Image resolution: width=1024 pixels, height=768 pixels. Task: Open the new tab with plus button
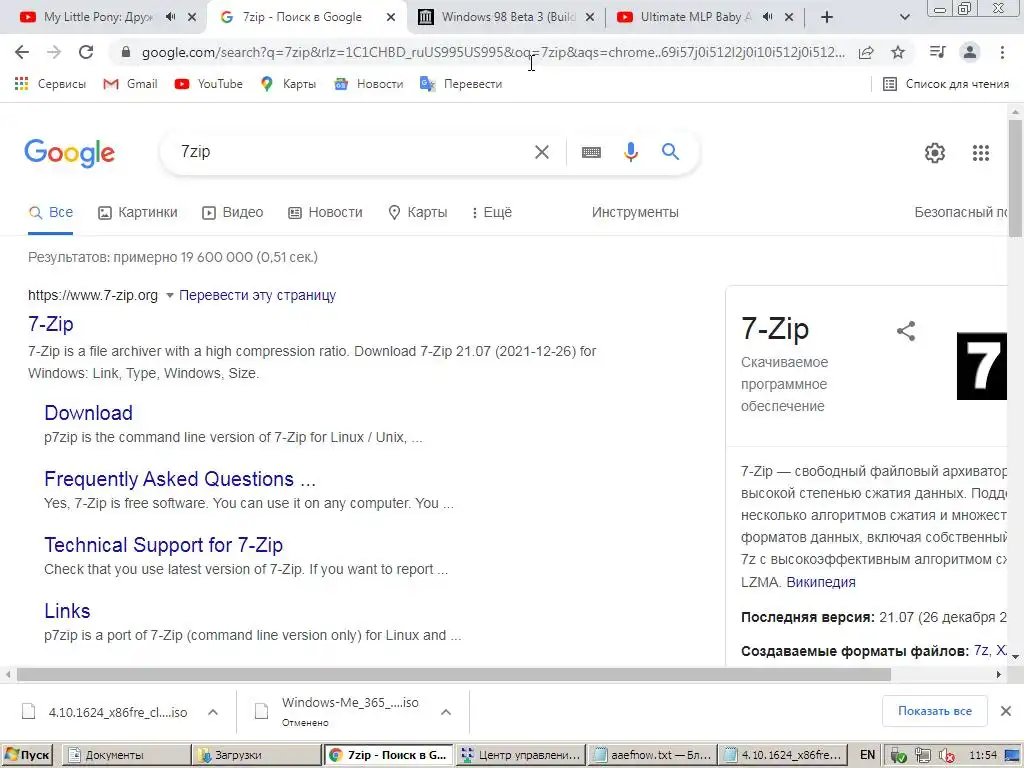coord(827,18)
